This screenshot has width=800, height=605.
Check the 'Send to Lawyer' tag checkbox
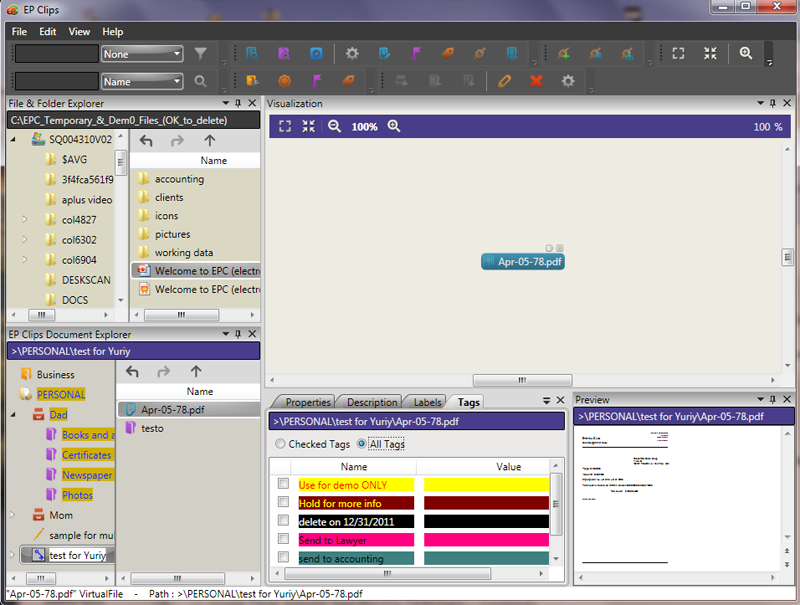click(283, 540)
